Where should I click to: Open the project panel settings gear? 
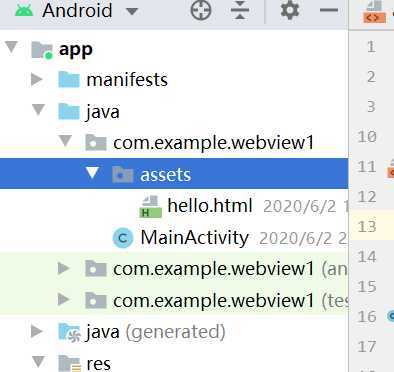(x=290, y=10)
